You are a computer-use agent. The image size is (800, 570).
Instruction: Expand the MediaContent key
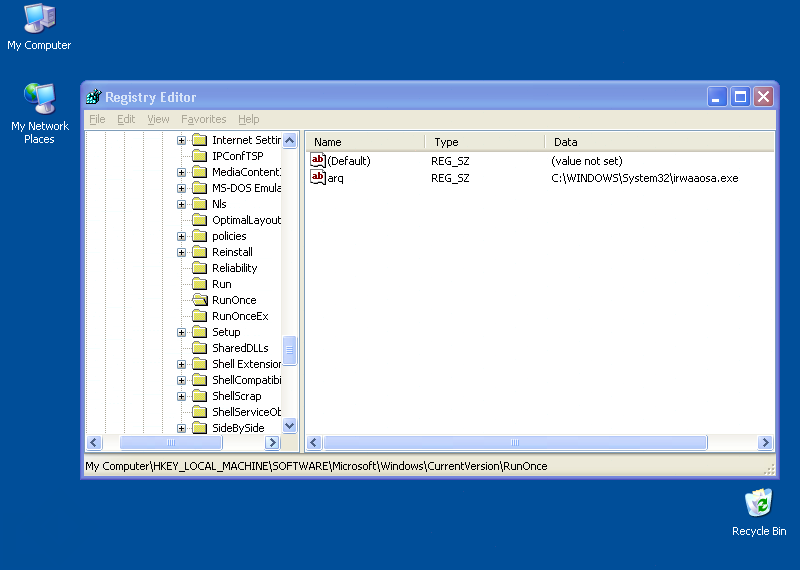pos(181,172)
